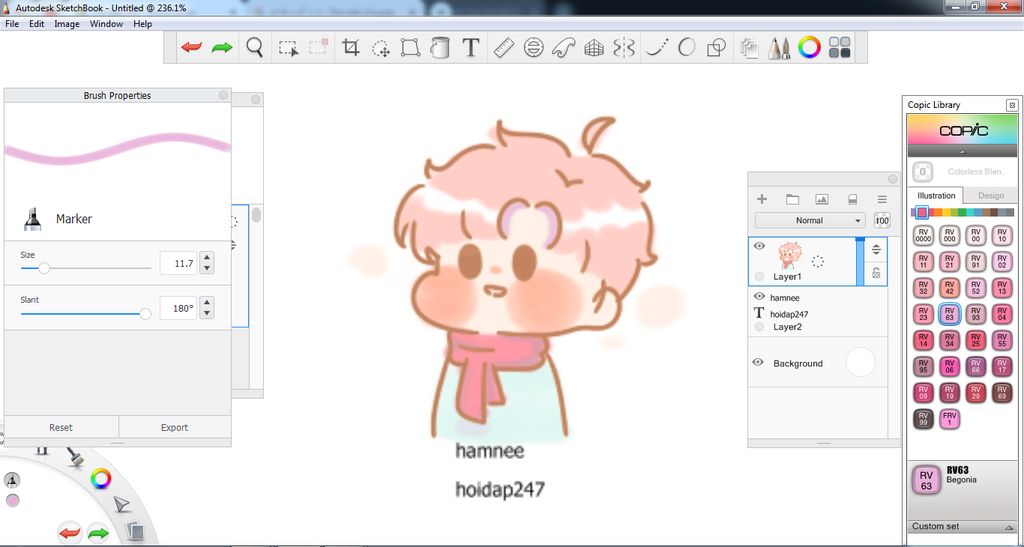Increase brush Size with up arrow
The image size is (1024, 547).
pos(207,258)
